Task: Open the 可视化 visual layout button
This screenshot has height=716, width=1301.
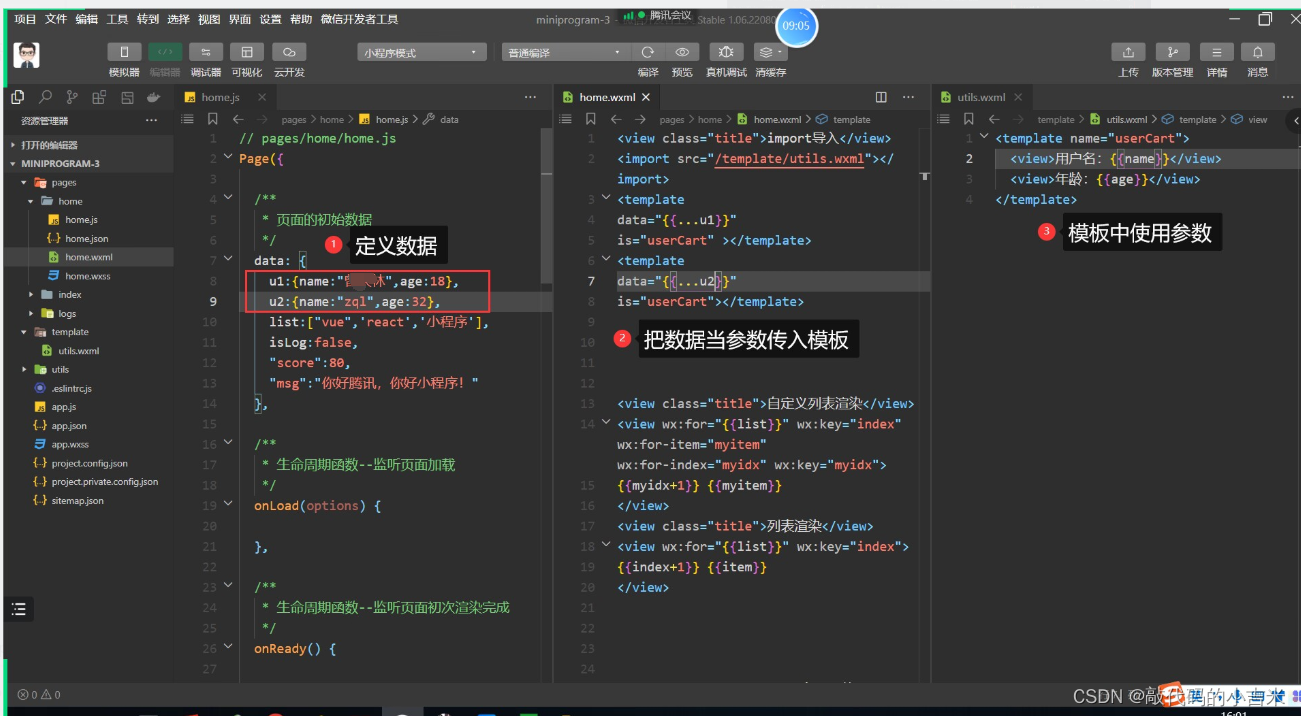Action: (x=246, y=52)
